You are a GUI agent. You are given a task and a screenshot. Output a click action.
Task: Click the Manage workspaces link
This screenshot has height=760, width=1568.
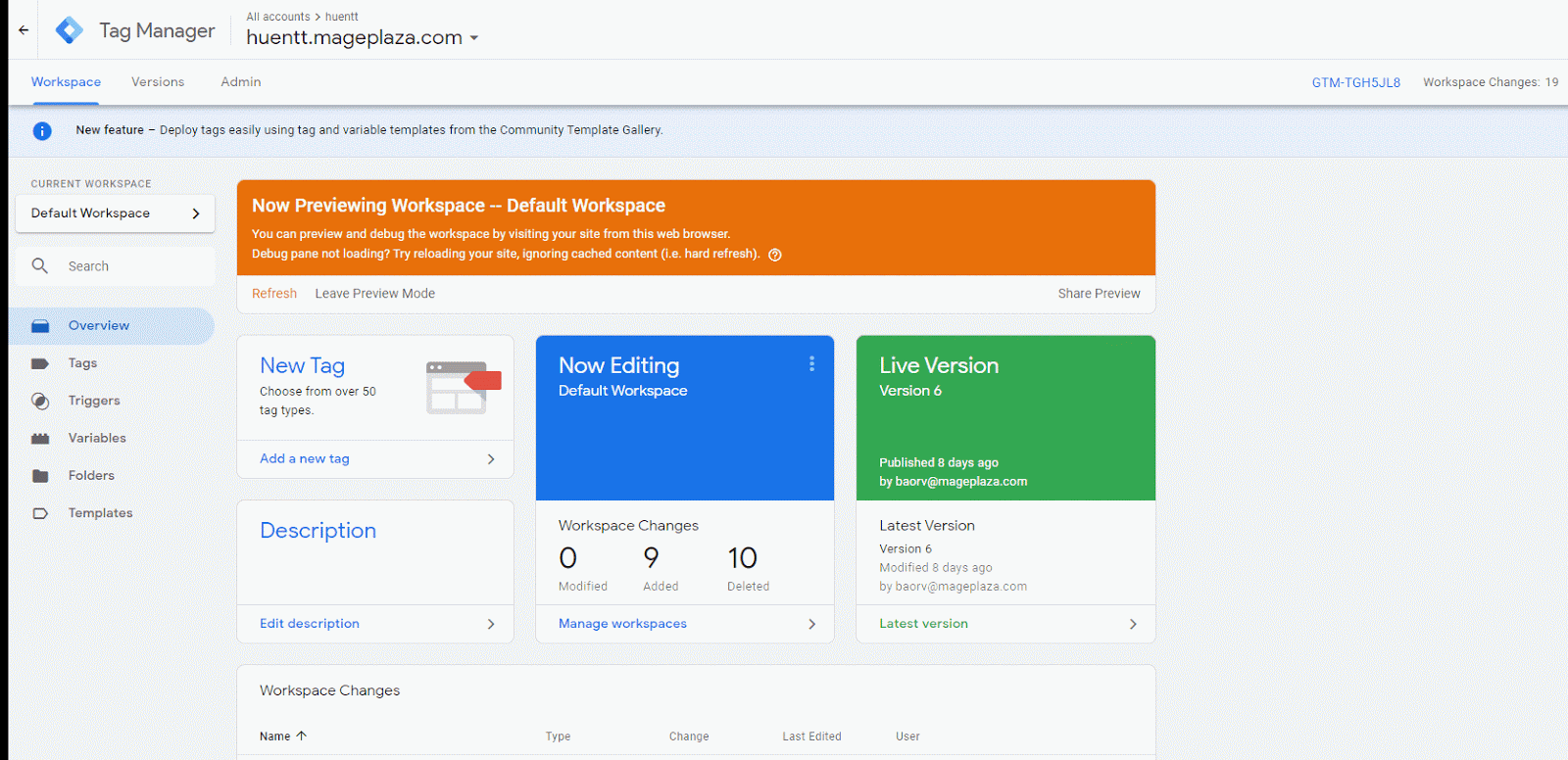[x=622, y=624]
